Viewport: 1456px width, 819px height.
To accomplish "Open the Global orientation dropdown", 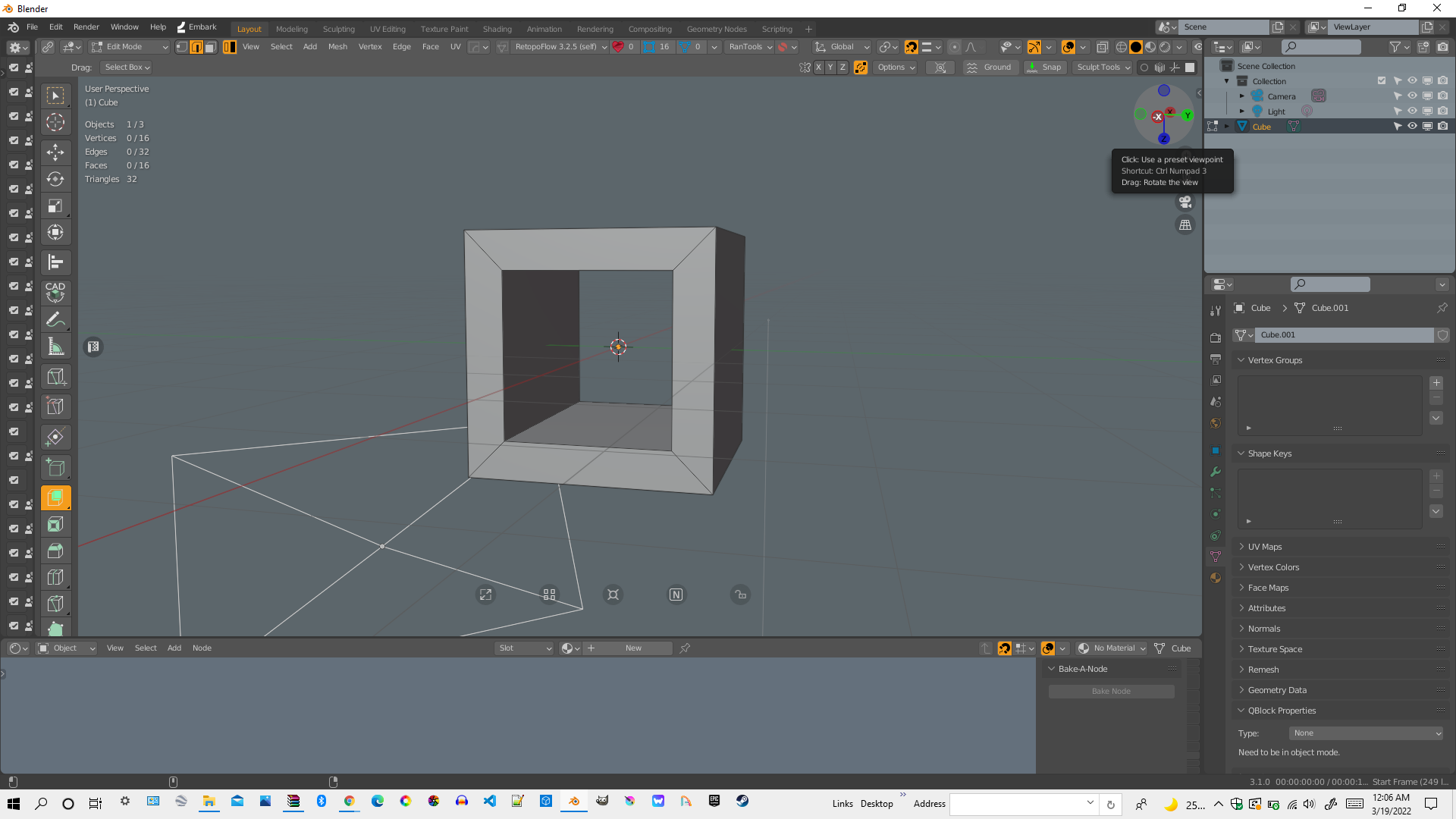I will click(x=843, y=47).
